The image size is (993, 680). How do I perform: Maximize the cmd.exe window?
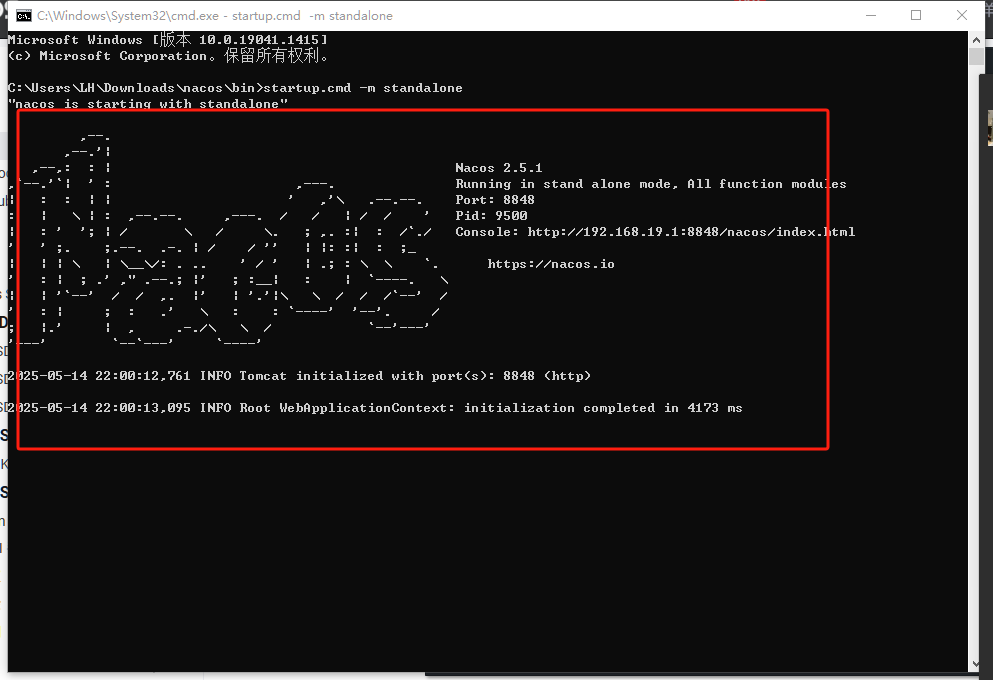[x=916, y=15]
